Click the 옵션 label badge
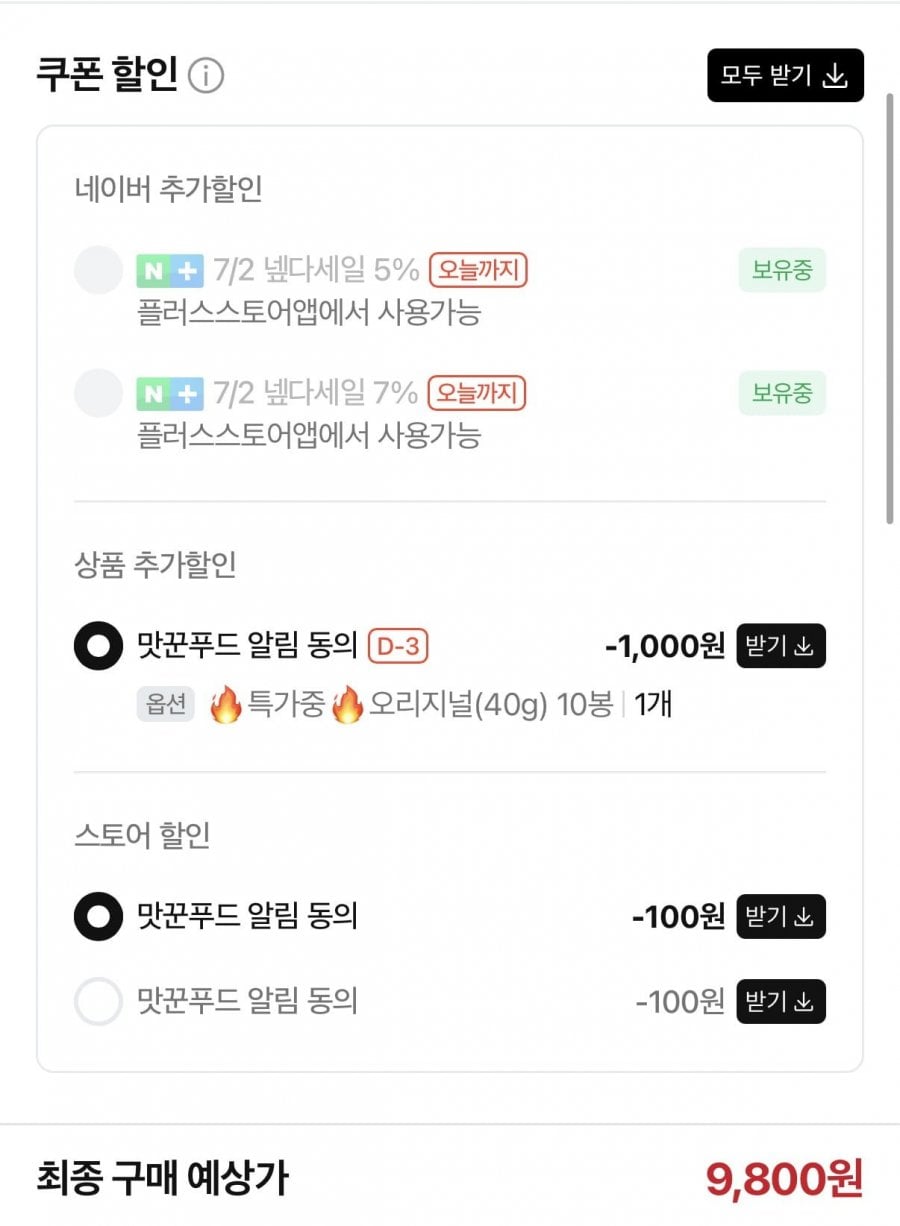900x1226 pixels. pyautogui.click(x=165, y=705)
